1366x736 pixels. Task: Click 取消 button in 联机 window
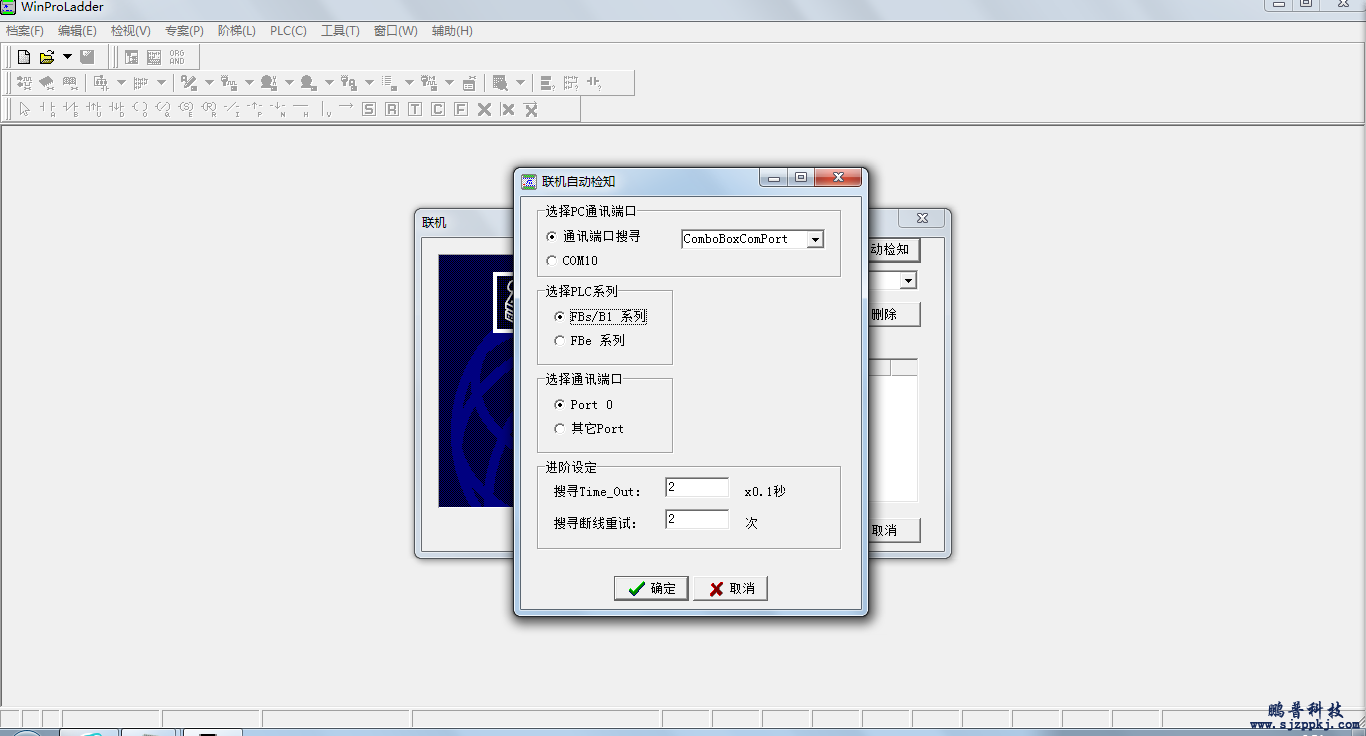[x=892, y=530]
